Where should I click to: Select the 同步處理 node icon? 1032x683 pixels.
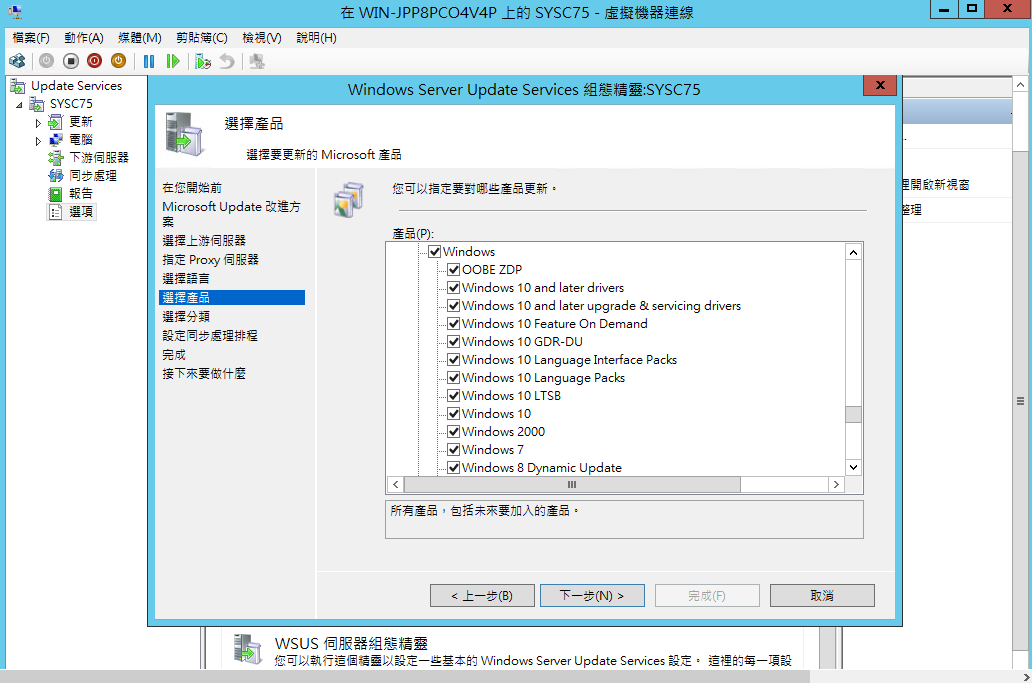(56, 176)
